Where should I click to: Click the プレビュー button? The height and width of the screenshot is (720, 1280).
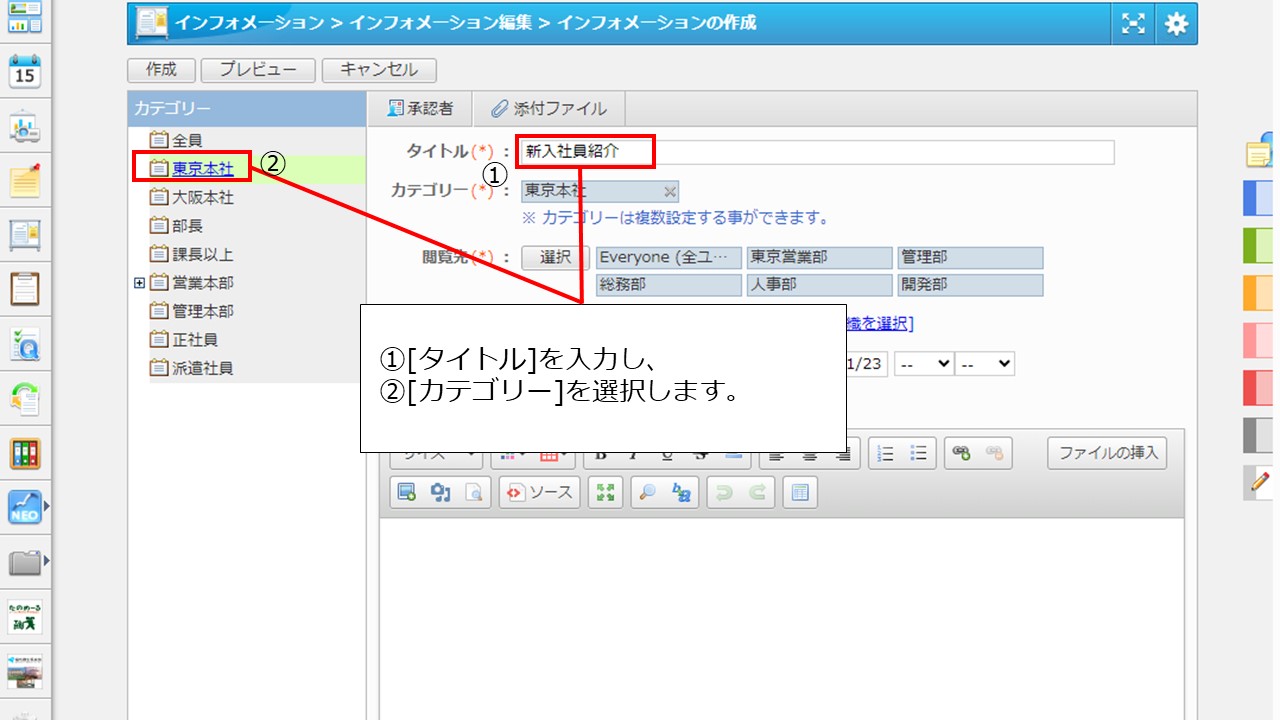click(x=258, y=70)
